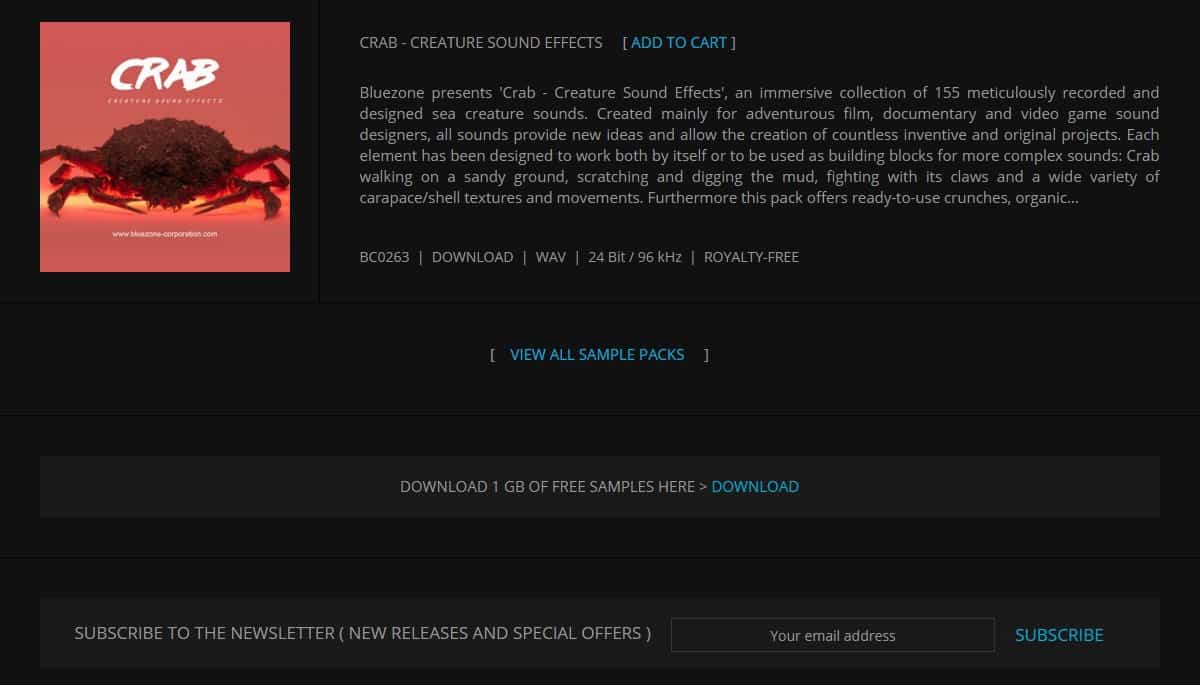Click the ROYALTY-FREE label
This screenshot has height=685, width=1200.
coord(751,257)
